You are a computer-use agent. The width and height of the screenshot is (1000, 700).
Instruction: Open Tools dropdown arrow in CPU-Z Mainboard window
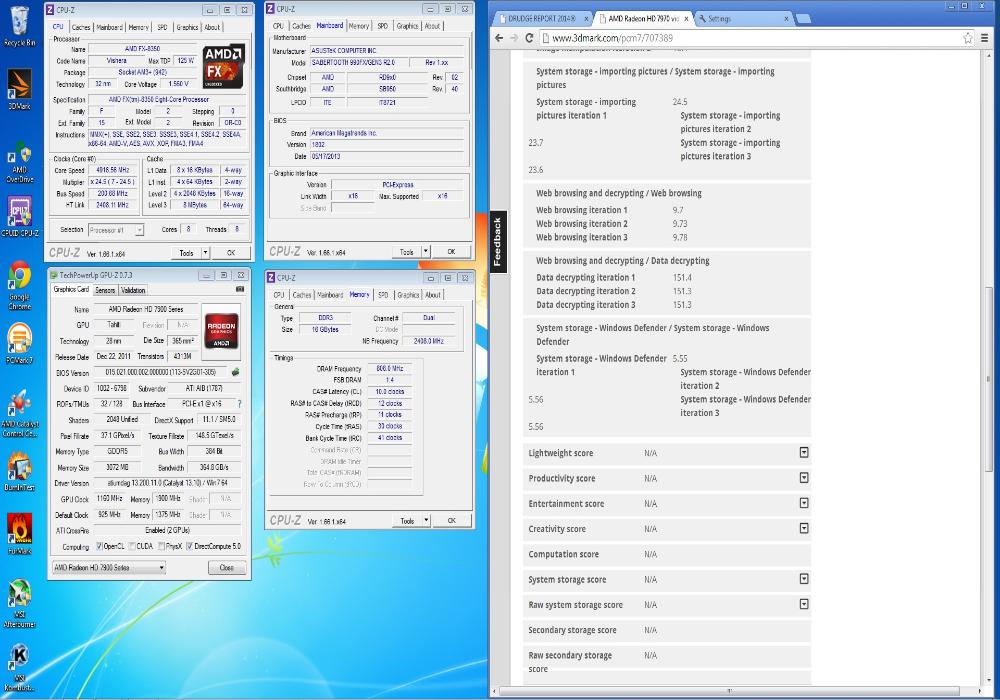click(425, 251)
